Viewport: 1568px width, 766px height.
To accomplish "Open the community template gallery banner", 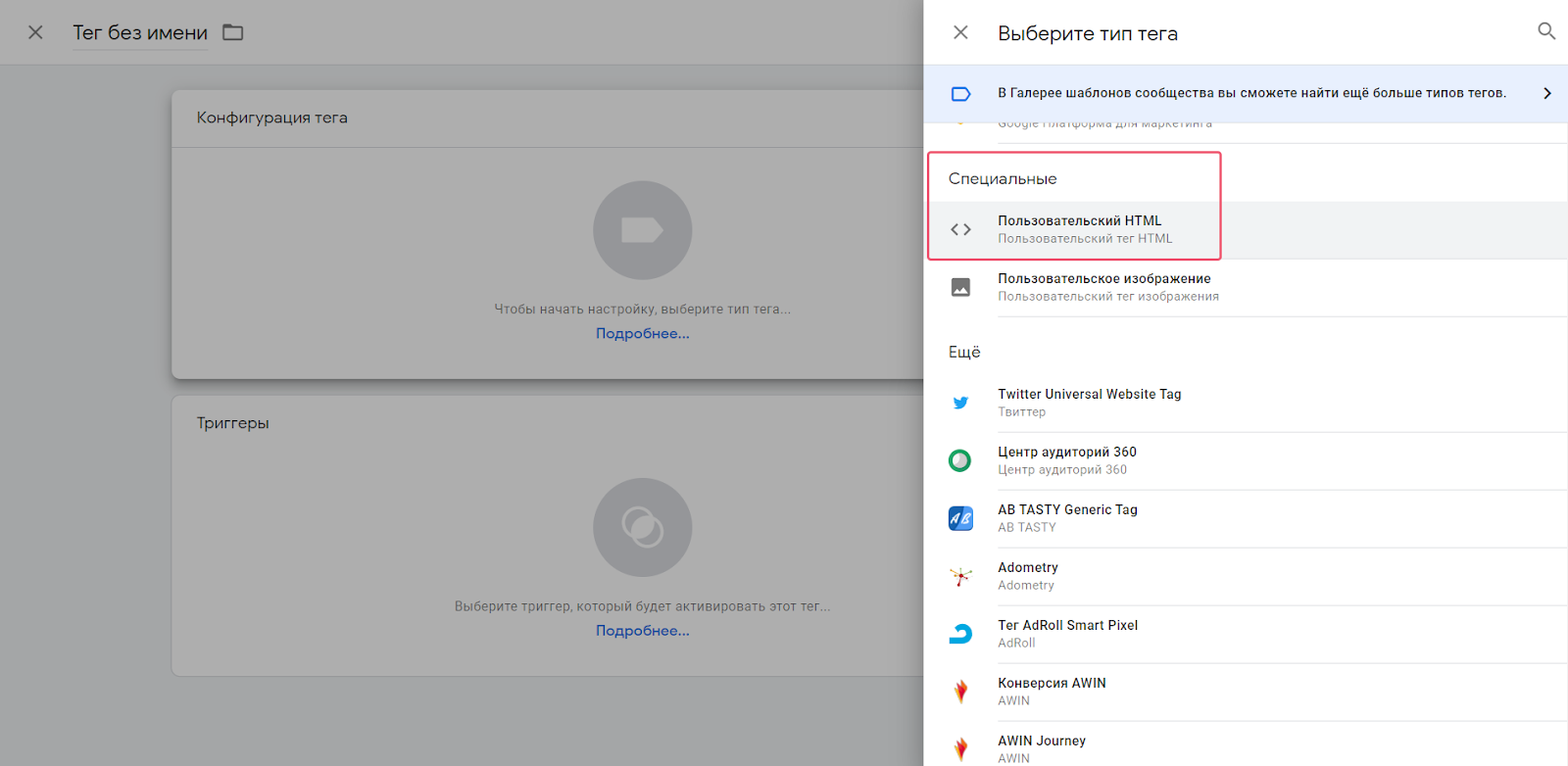I will pyautogui.click(x=1246, y=93).
